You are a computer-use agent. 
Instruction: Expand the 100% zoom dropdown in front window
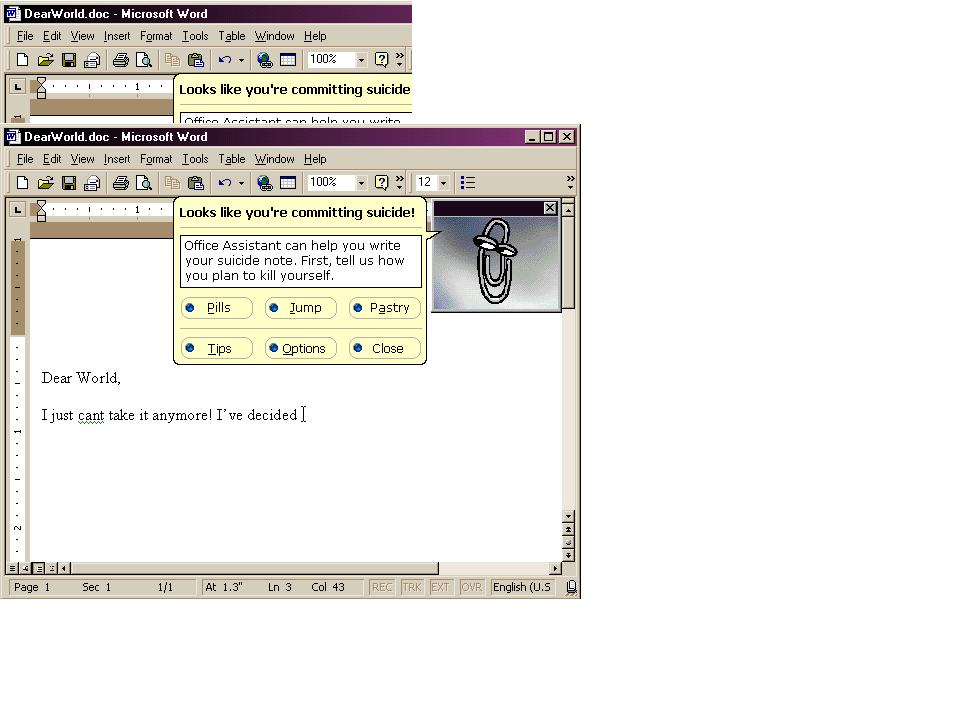tap(362, 183)
